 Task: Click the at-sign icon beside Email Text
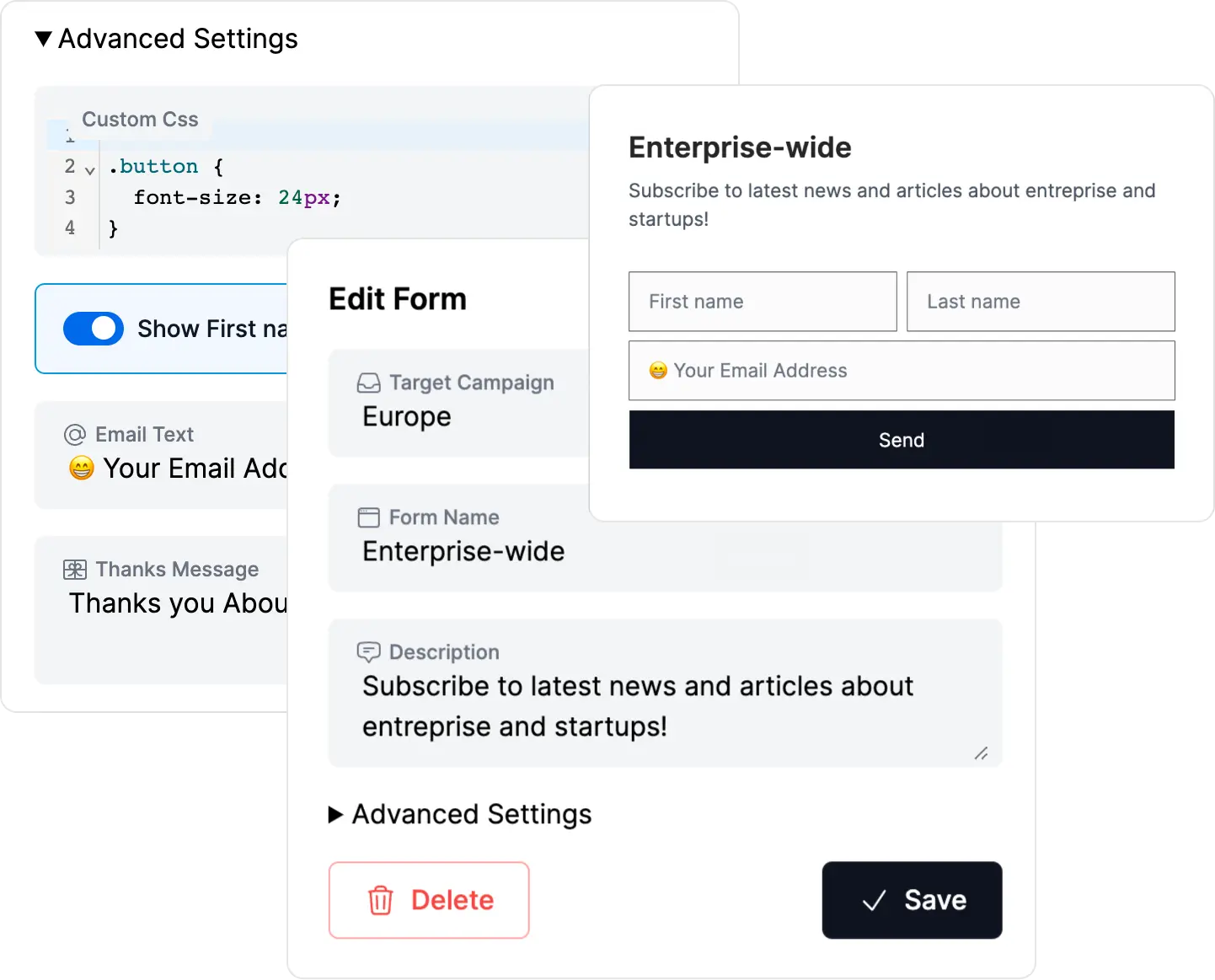pos(75,435)
